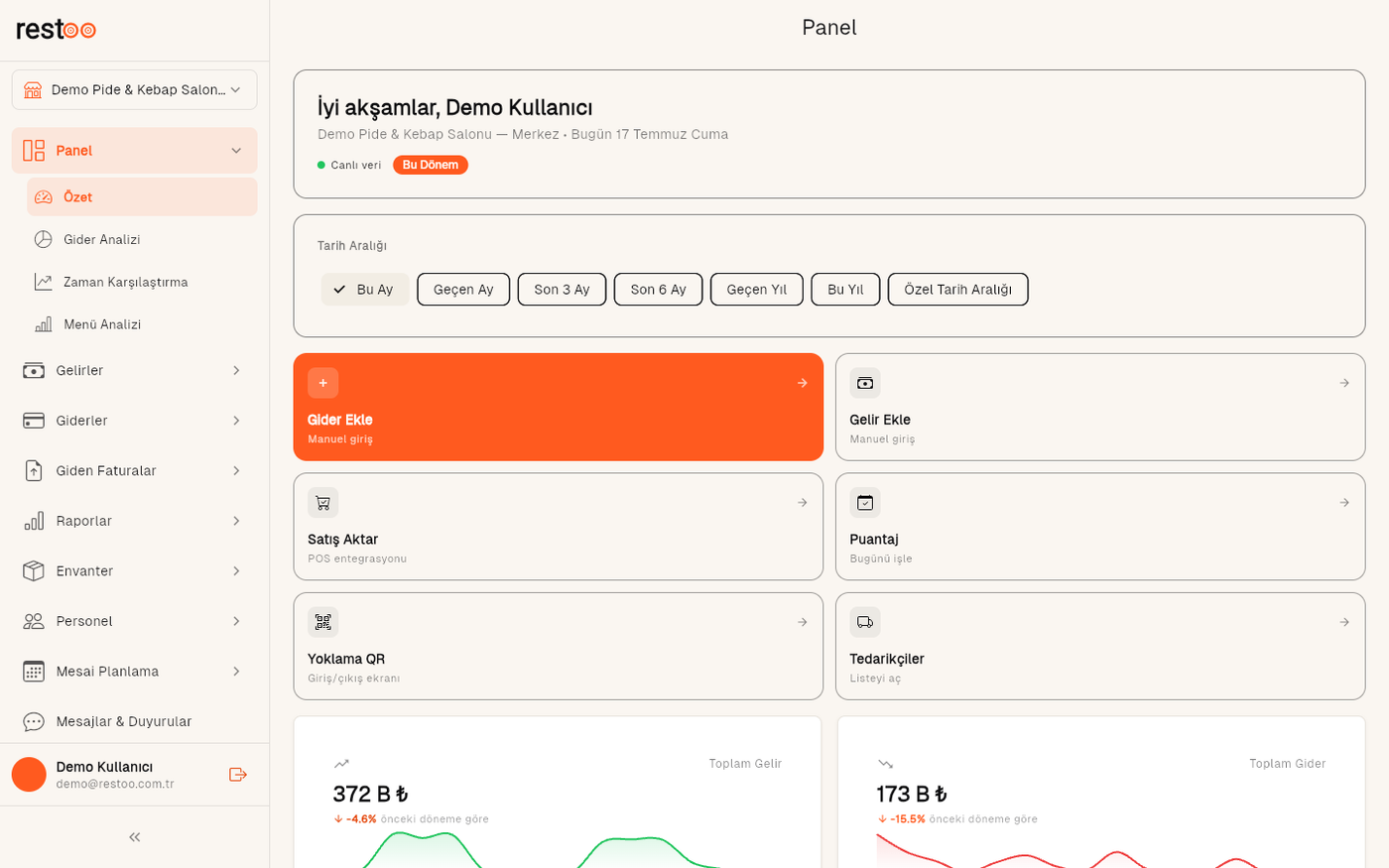Viewport: 1389px width, 868px height.
Task: Click the arrow on the Tedarikçiler card
Action: [x=1344, y=622]
